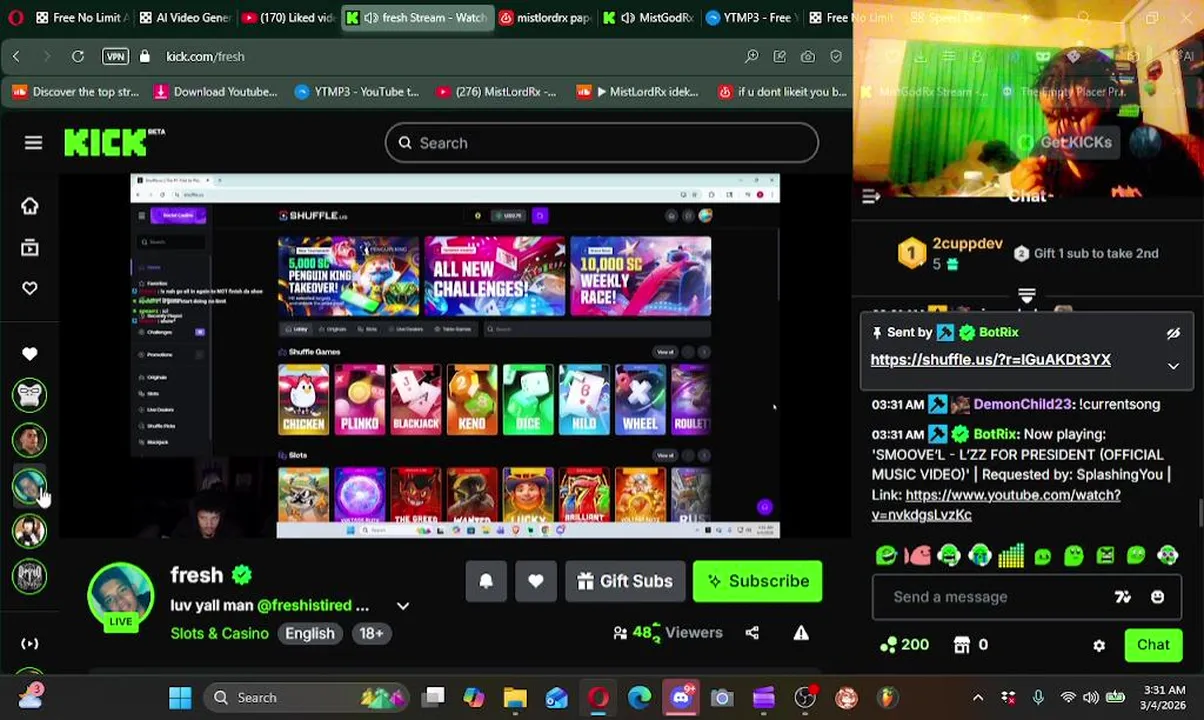Open taskbar volume speaker icon
Screen dimensions: 1204x720
pos(1091,697)
